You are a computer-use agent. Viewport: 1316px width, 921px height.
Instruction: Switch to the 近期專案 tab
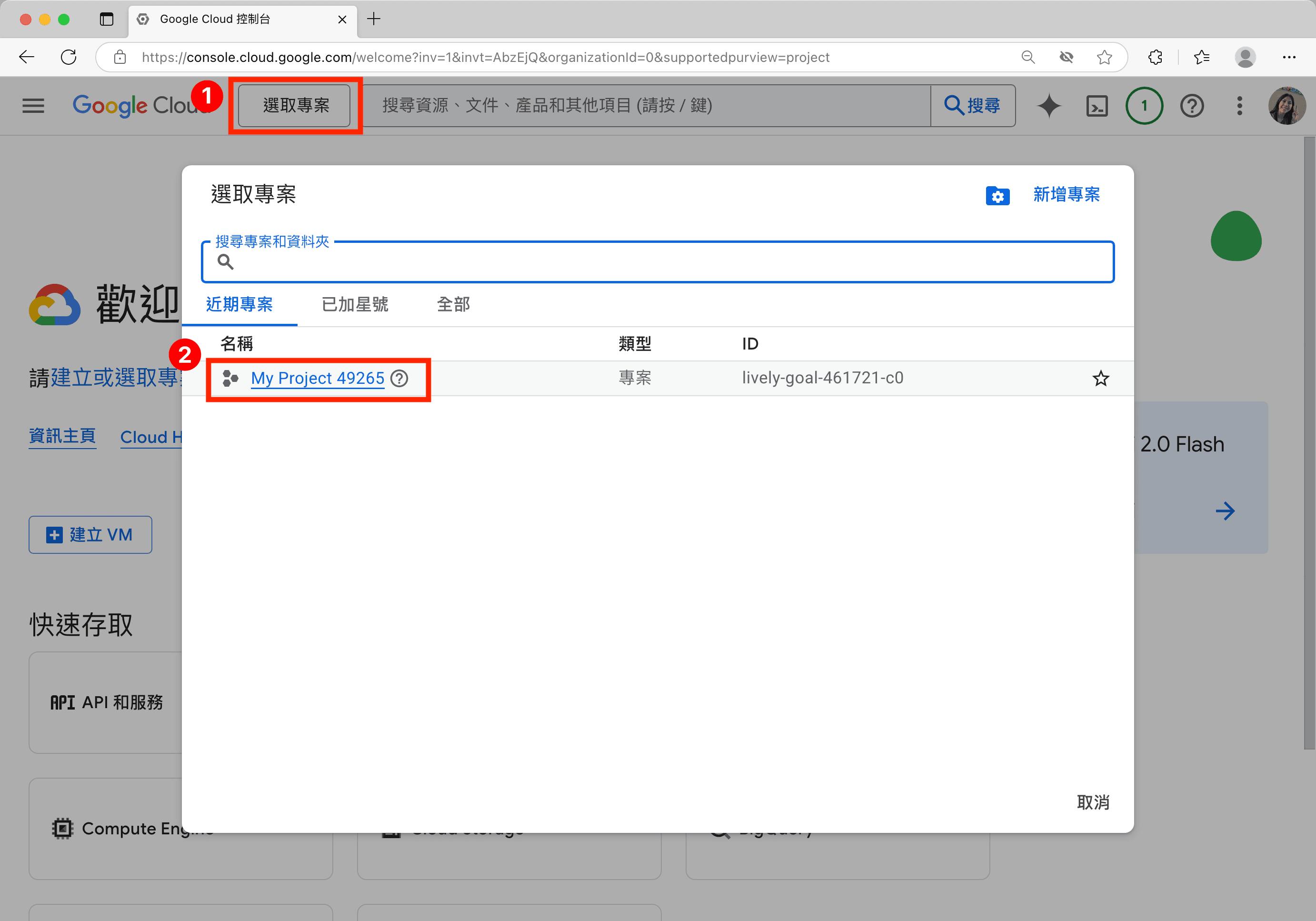coord(239,304)
